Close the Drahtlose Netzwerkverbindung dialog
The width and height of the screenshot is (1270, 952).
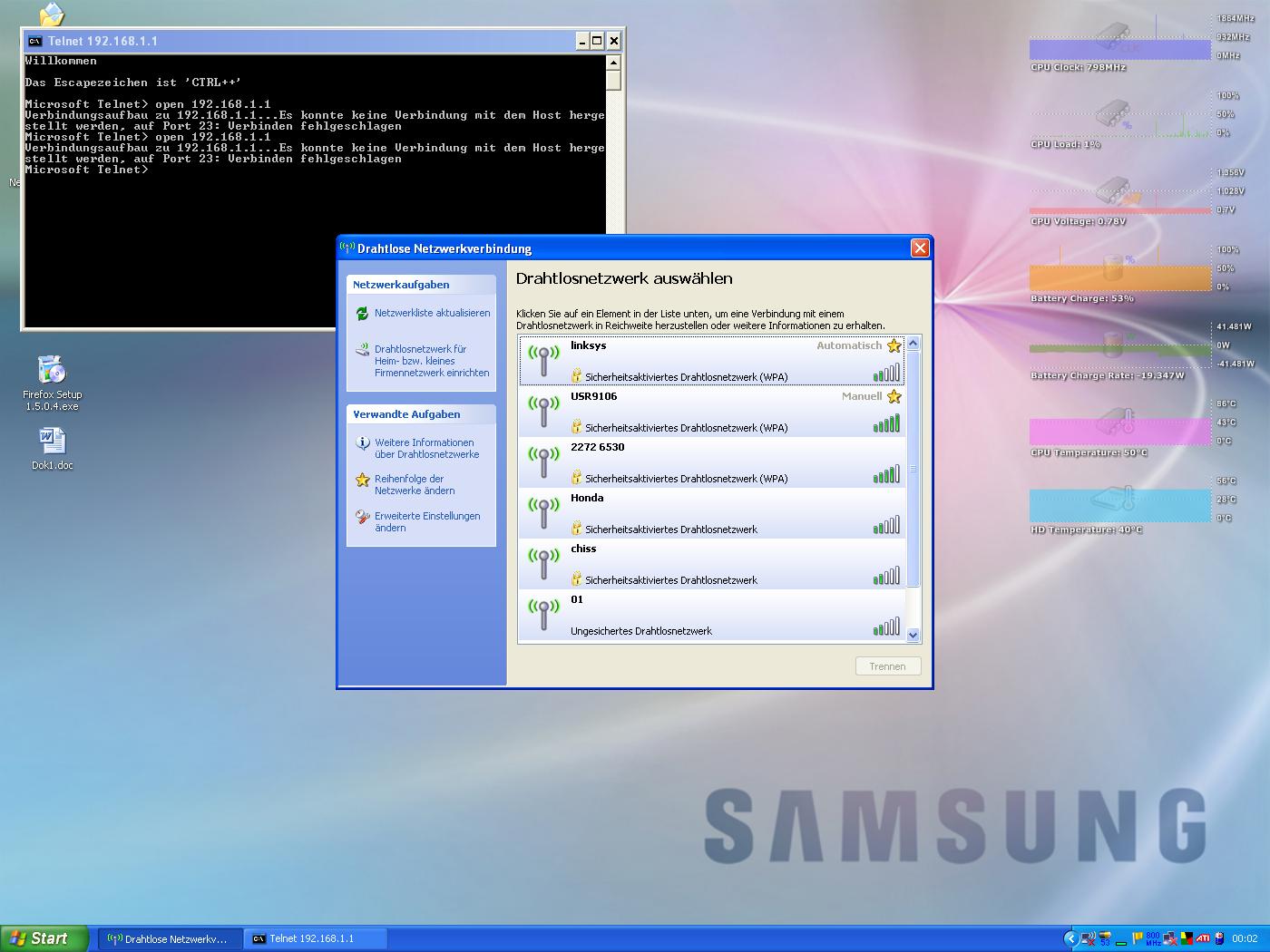920,248
